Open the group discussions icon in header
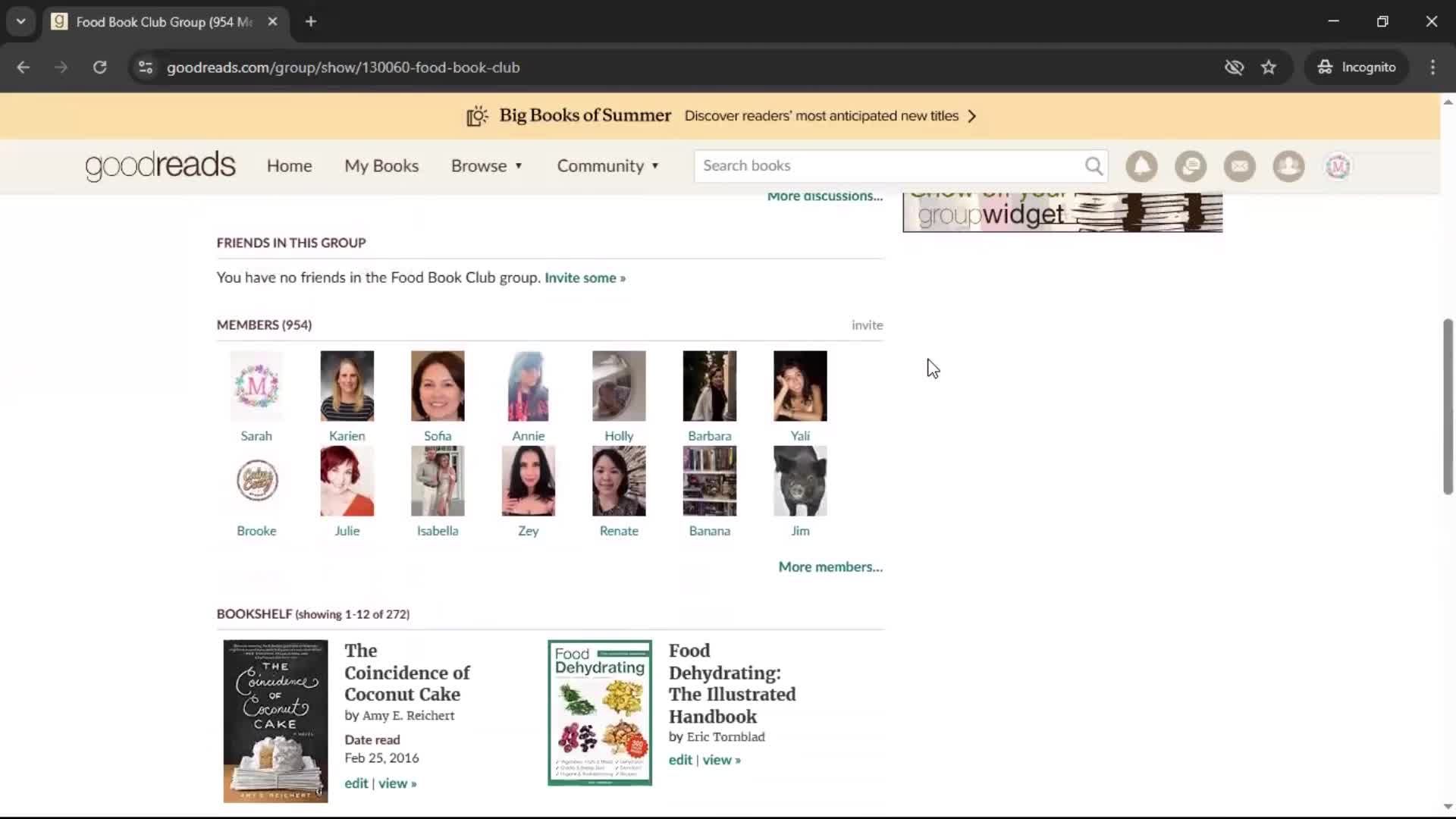Screen dimensions: 1456x819 click(x=1191, y=166)
